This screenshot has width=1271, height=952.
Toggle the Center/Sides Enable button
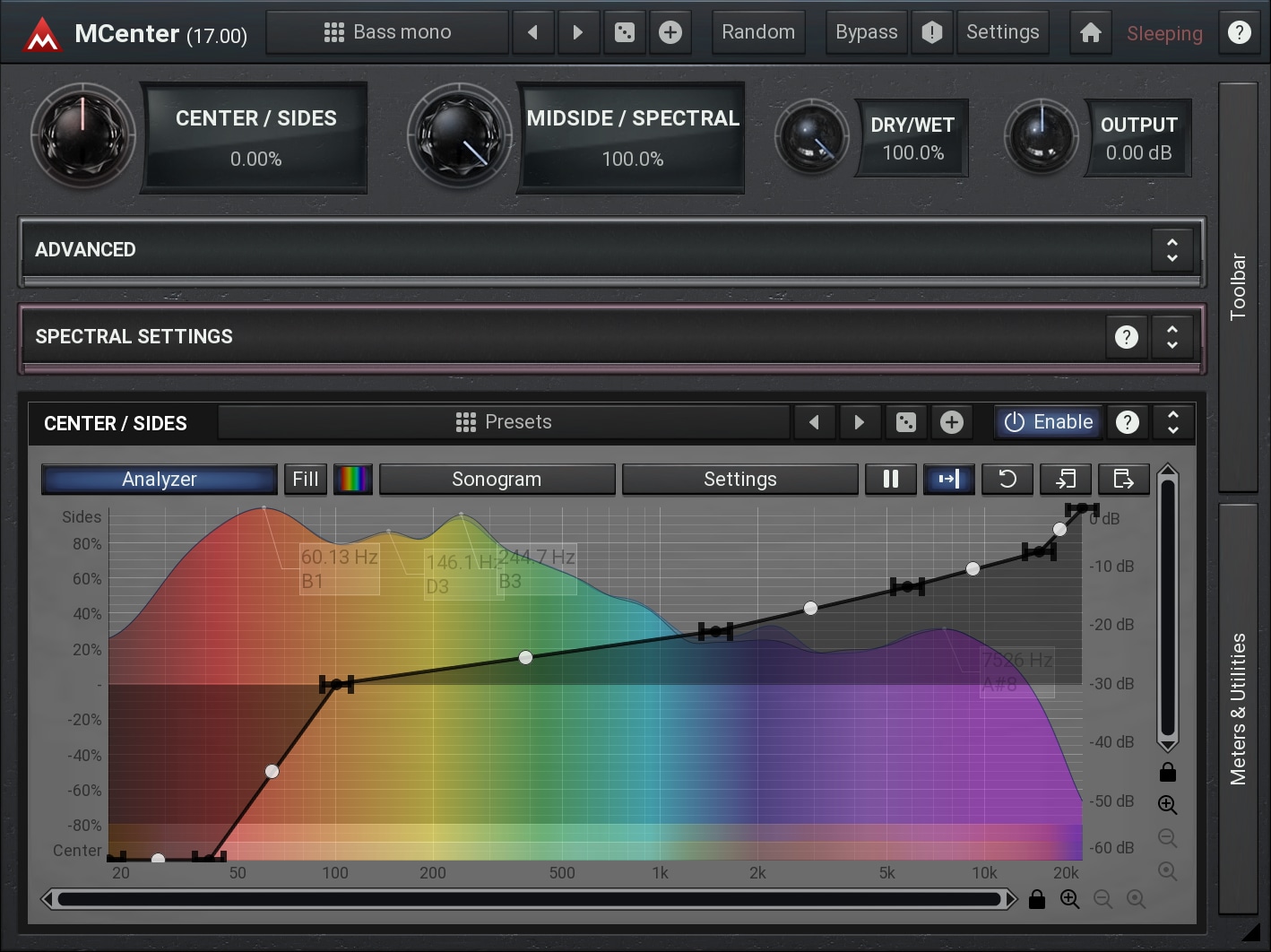point(1049,422)
